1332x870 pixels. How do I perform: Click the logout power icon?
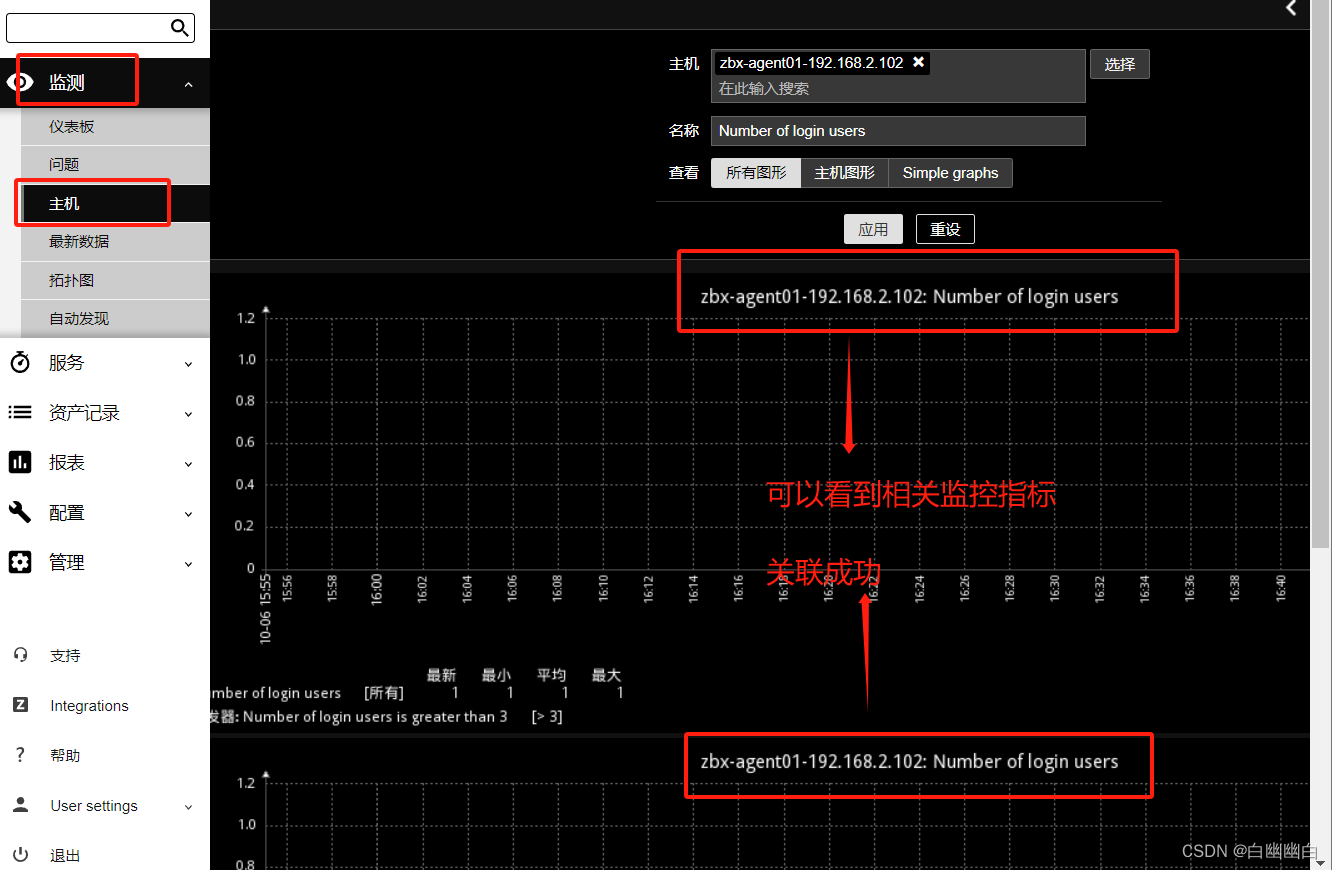pos(20,855)
